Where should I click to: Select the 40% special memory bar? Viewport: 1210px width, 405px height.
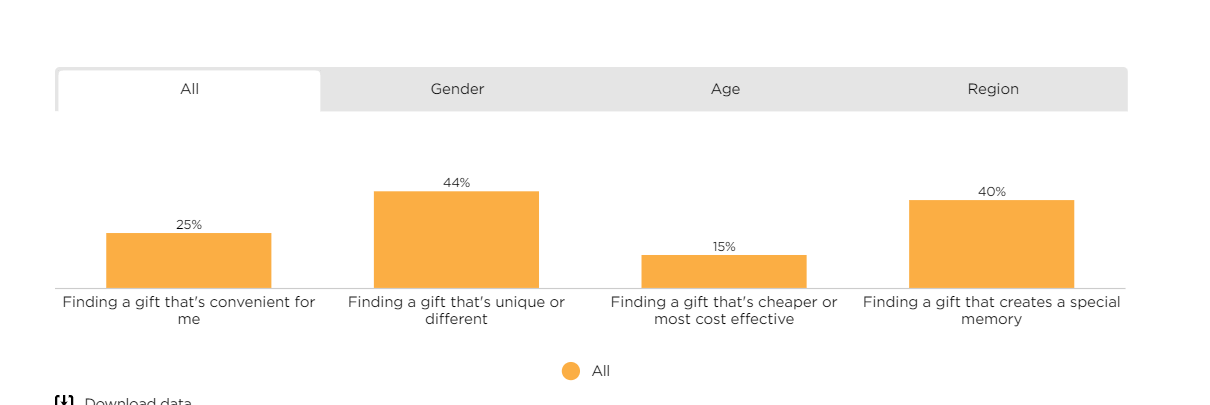coord(991,244)
